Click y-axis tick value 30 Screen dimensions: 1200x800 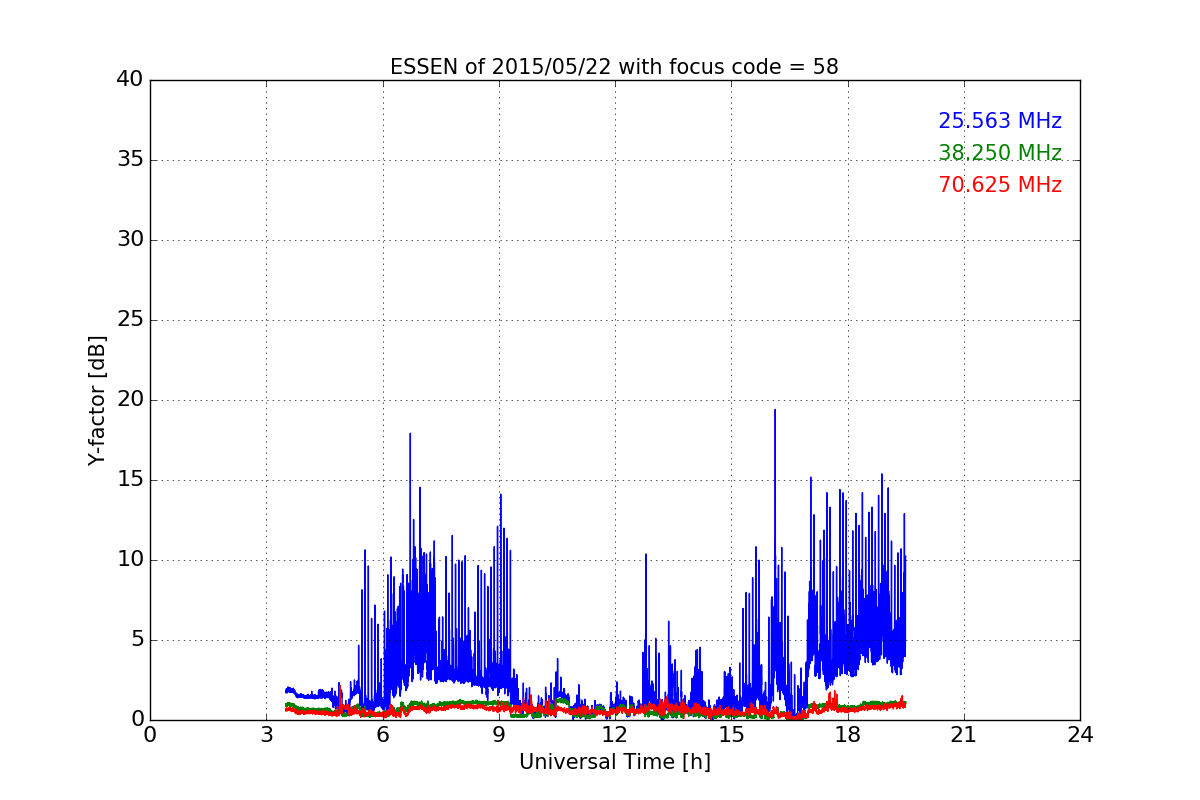click(x=129, y=240)
